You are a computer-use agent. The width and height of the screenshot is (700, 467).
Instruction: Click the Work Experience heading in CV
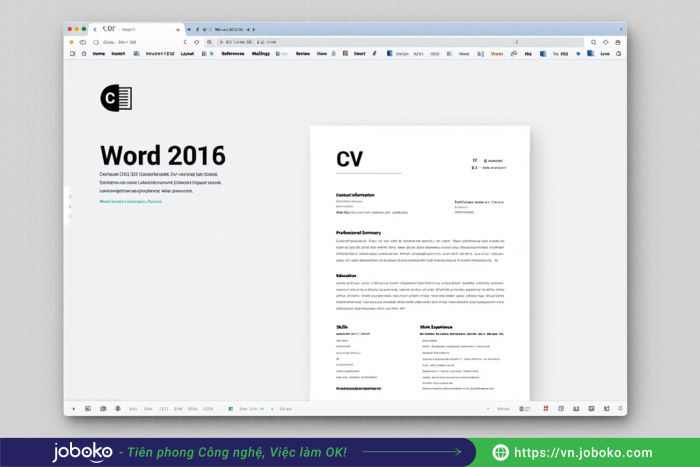coord(436,327)
